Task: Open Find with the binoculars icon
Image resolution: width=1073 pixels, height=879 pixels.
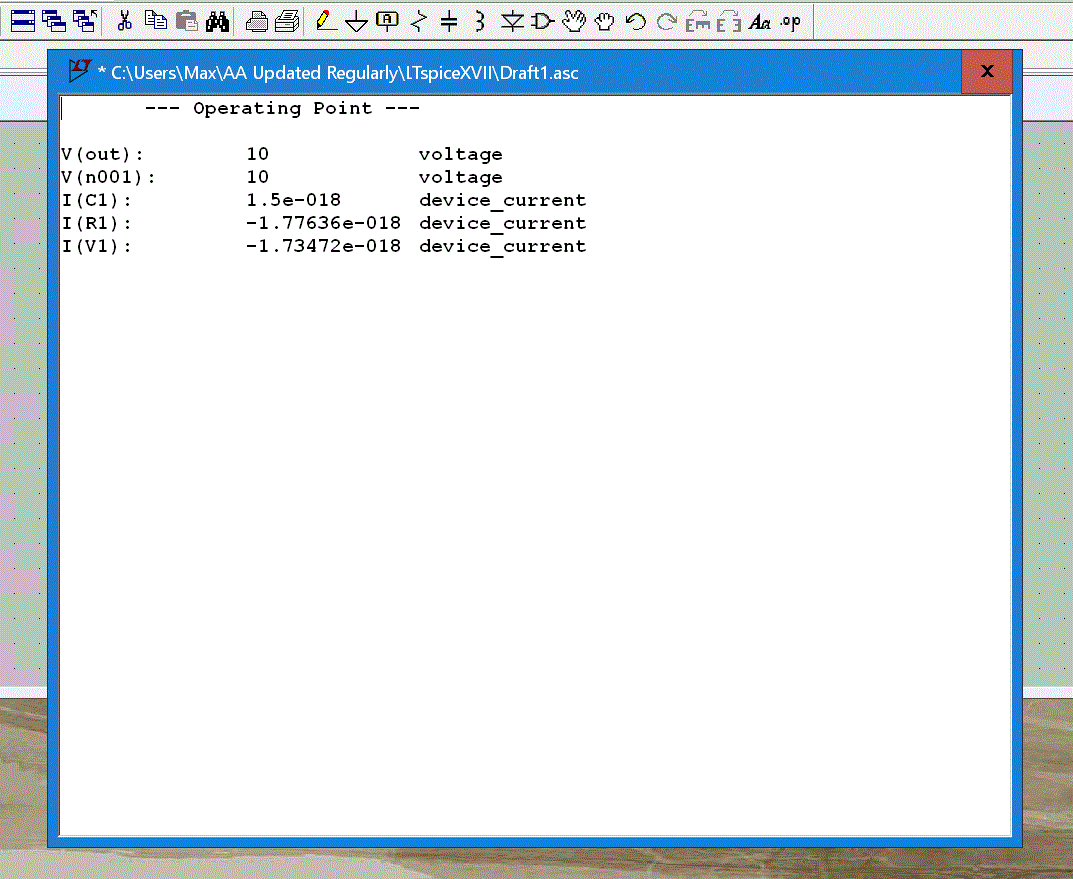Action: click(217, 21)
